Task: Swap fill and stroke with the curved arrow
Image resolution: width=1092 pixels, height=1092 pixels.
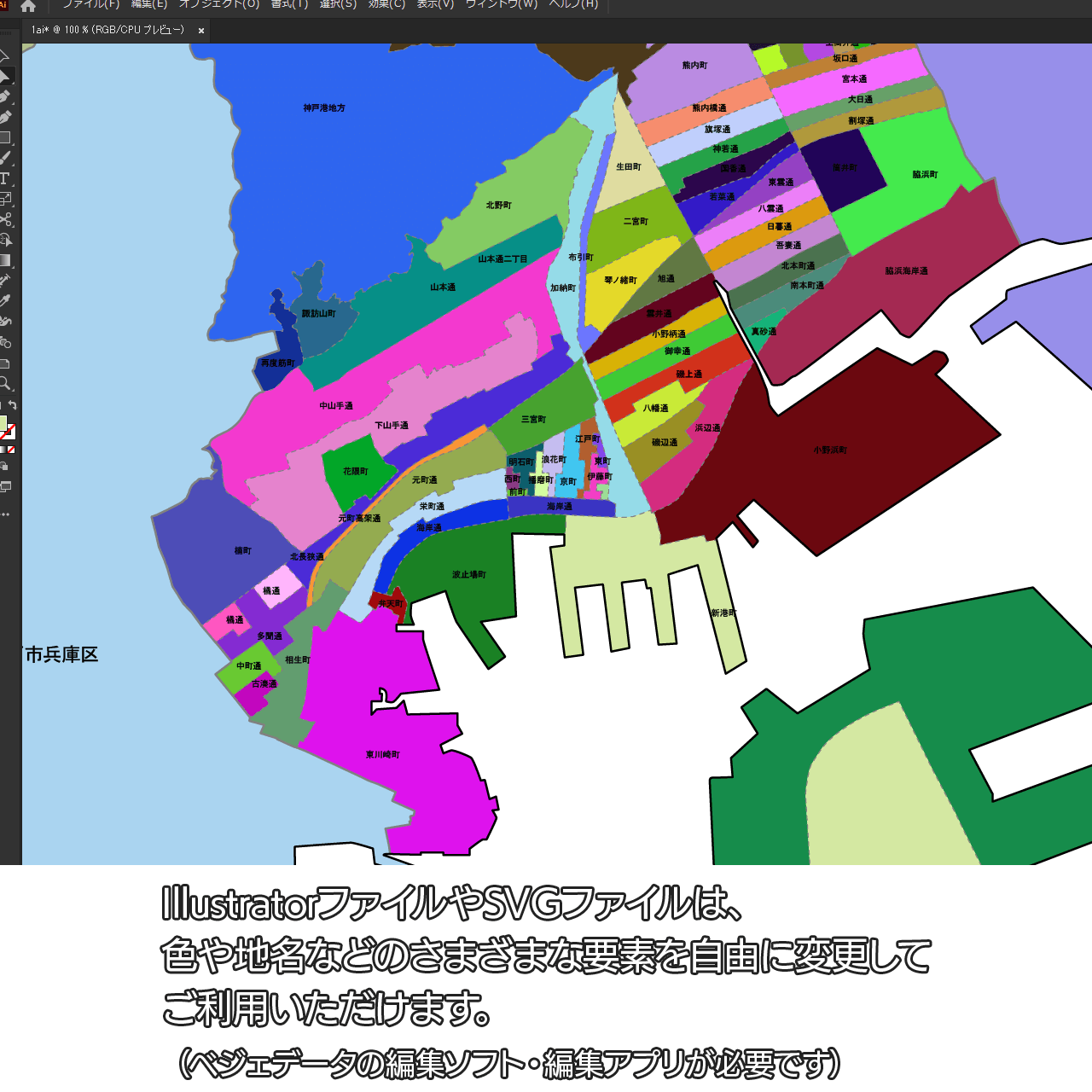Action: pos(12,405)
